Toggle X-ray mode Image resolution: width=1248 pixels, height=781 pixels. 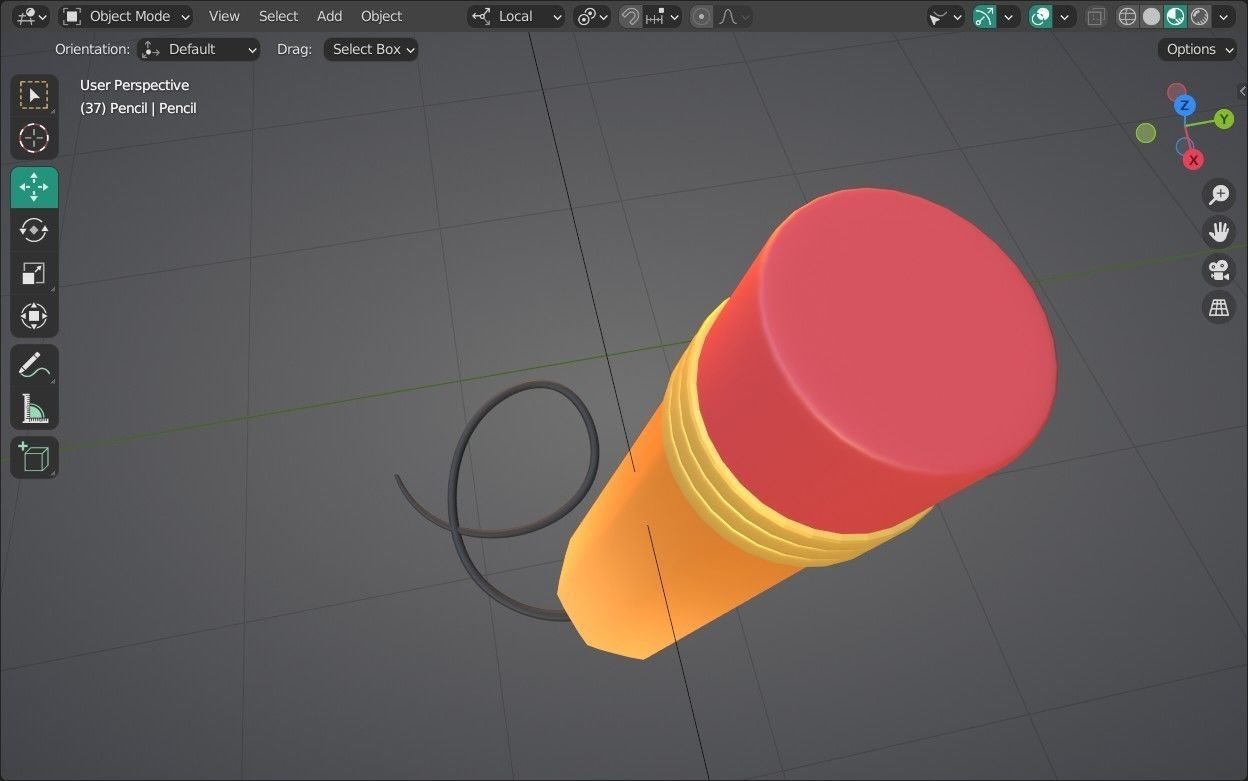pos(1097,16)
